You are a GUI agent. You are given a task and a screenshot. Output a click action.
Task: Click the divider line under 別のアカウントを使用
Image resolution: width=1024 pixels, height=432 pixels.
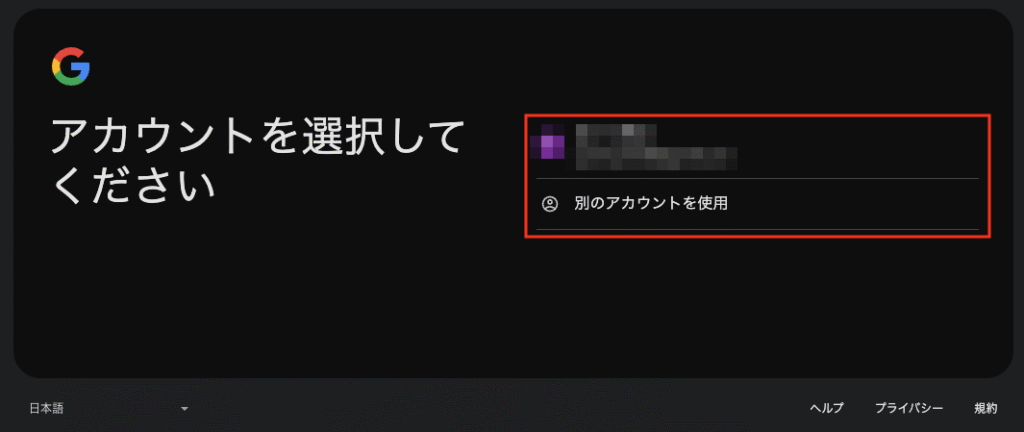pos(758,229)
